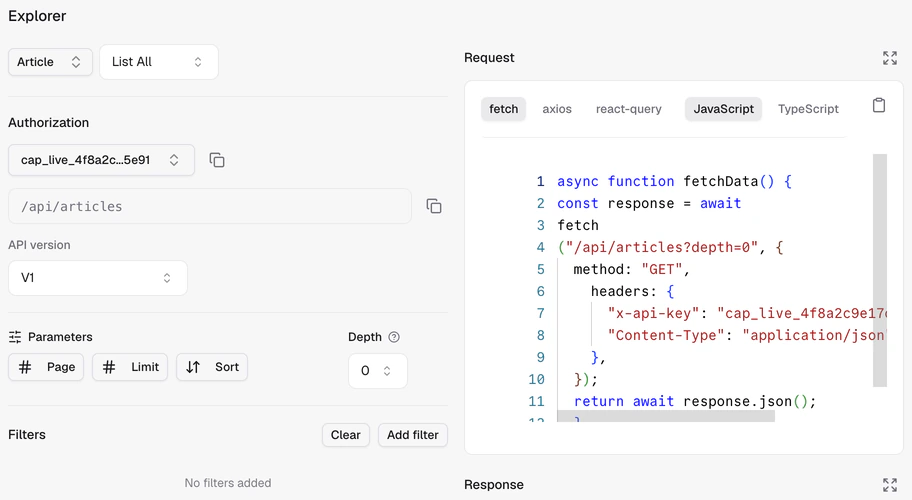Click the 'No filters added' text
The image size is (912, 500).
[228, 483]
